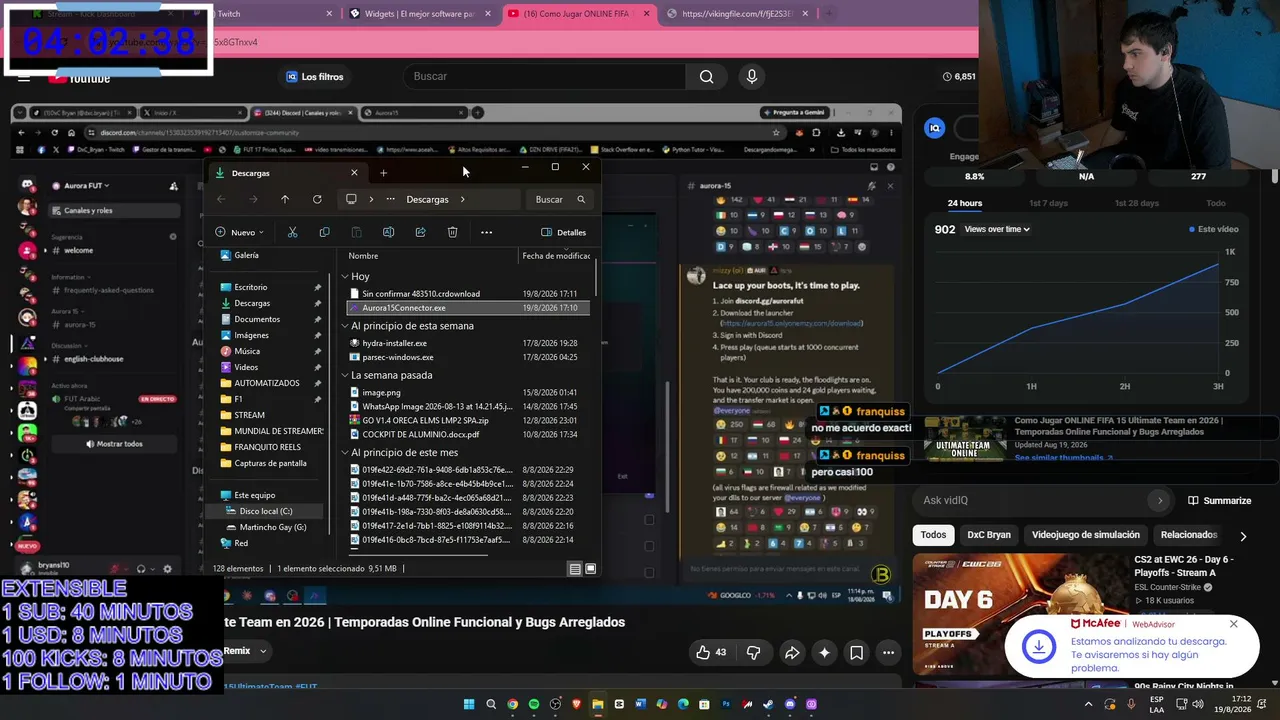The width and height of the screenshot is (1280, 720).
Task: Open the video's more actions menu
Action: [x=888, y=653]
